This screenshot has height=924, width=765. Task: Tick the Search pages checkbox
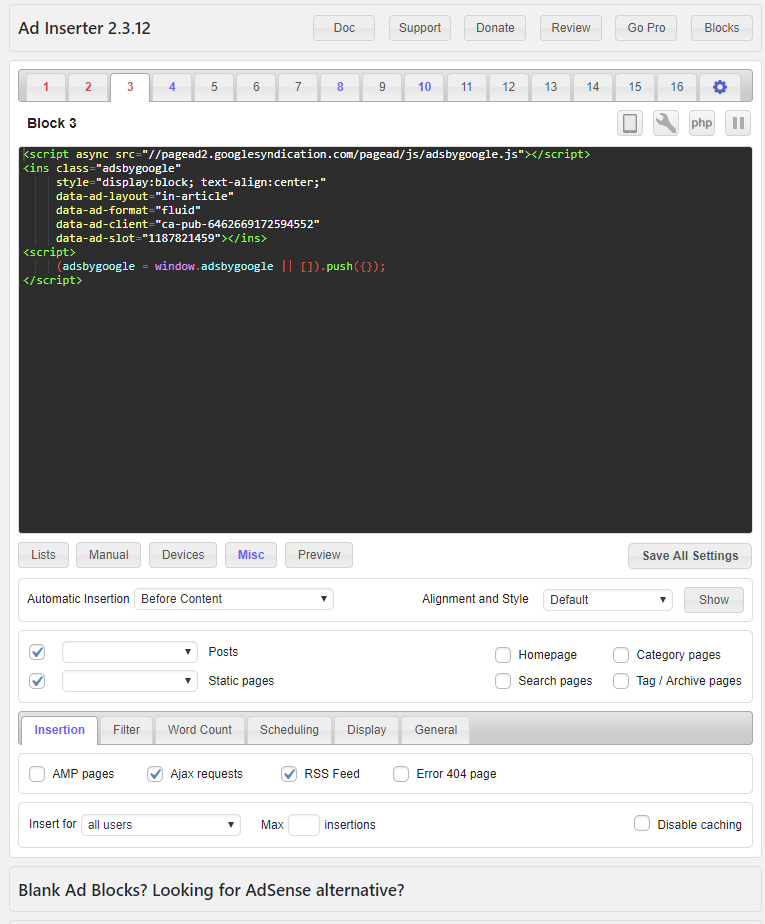[503, 681]
